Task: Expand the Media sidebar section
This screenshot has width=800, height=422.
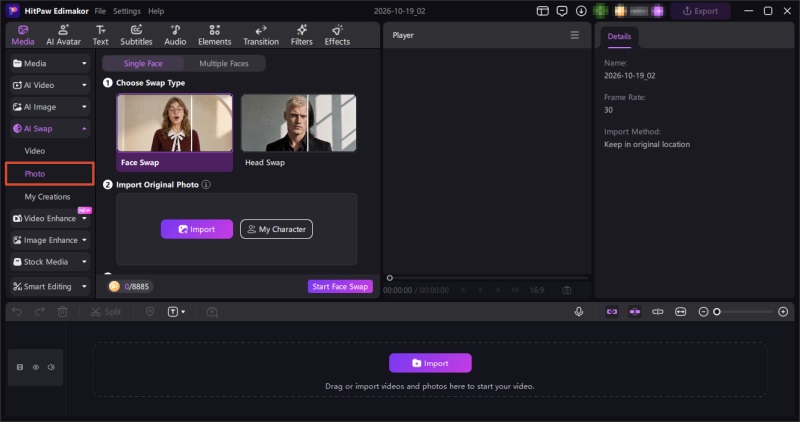Action: (50, 63)
